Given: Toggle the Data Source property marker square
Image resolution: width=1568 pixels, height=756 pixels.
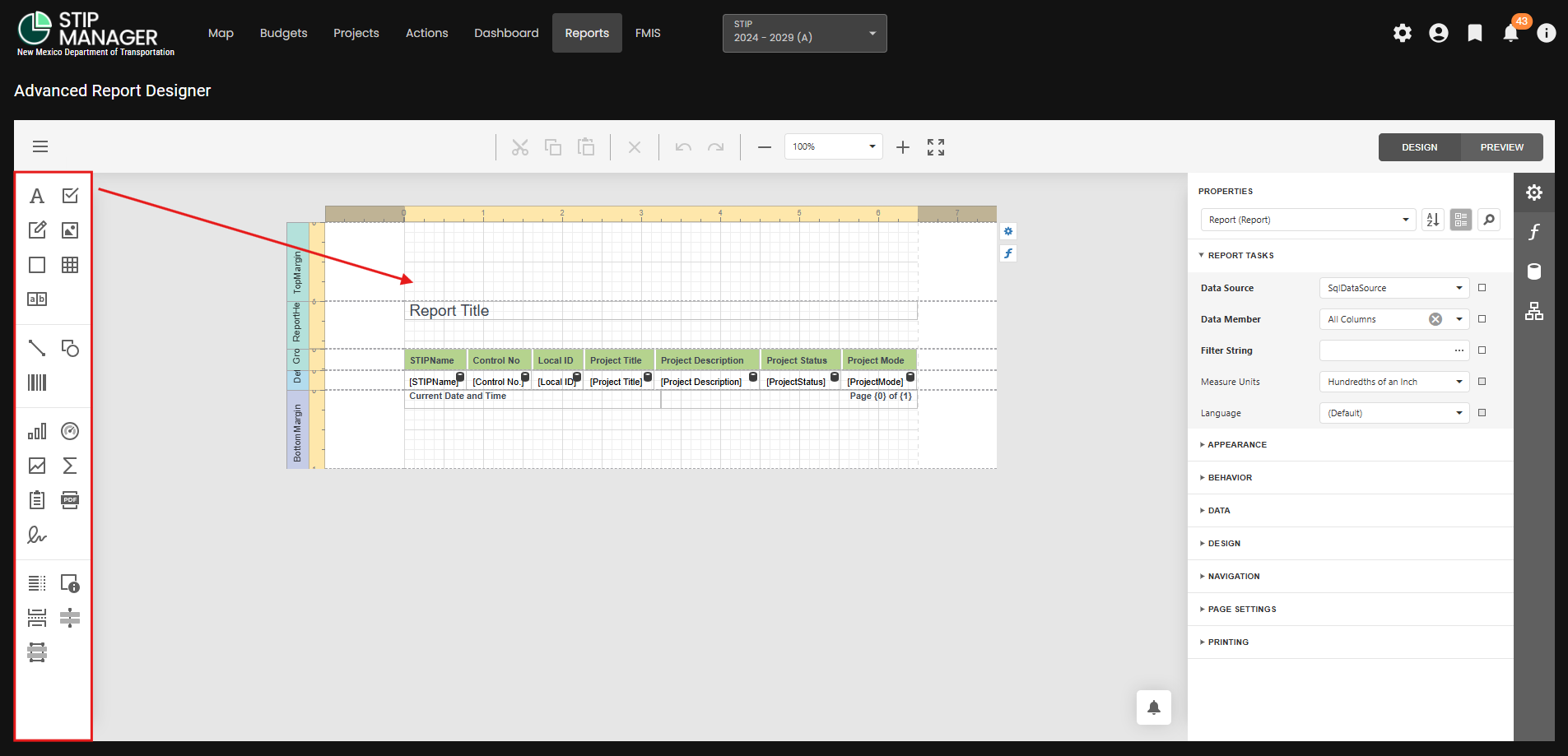Looking at the screenshot, I should click(1482, 288).
